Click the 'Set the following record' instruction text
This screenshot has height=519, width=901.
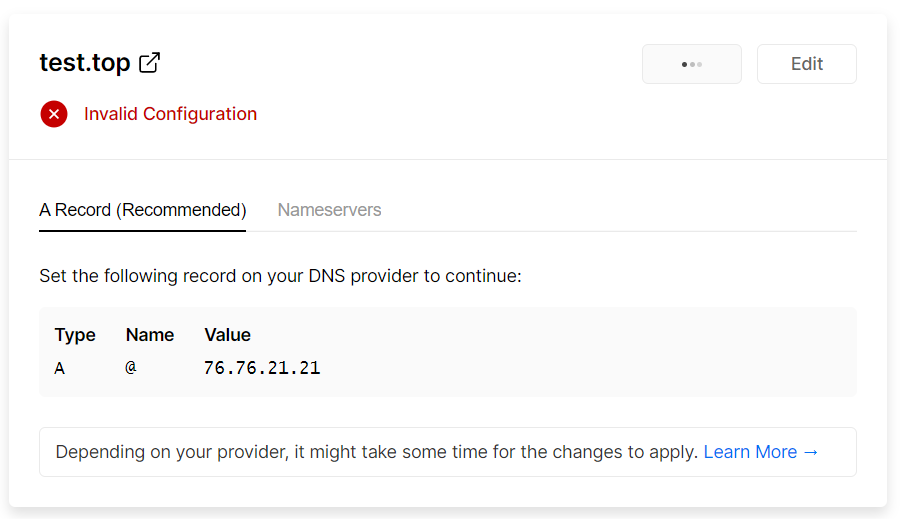coord(280,276)
